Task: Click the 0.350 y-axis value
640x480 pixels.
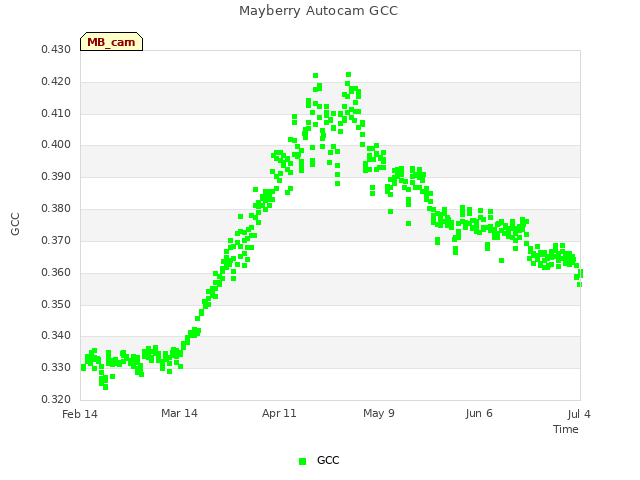Action: pyautogui.click(x=56, y=304)
